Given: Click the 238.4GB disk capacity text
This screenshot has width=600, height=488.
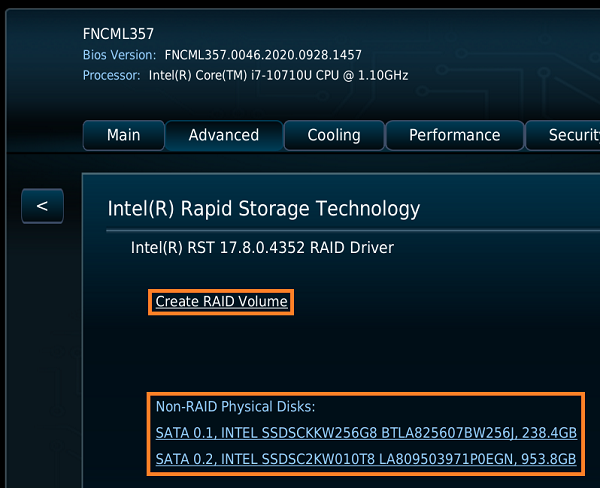Looking at the screenshot, I should pos(554,433).
